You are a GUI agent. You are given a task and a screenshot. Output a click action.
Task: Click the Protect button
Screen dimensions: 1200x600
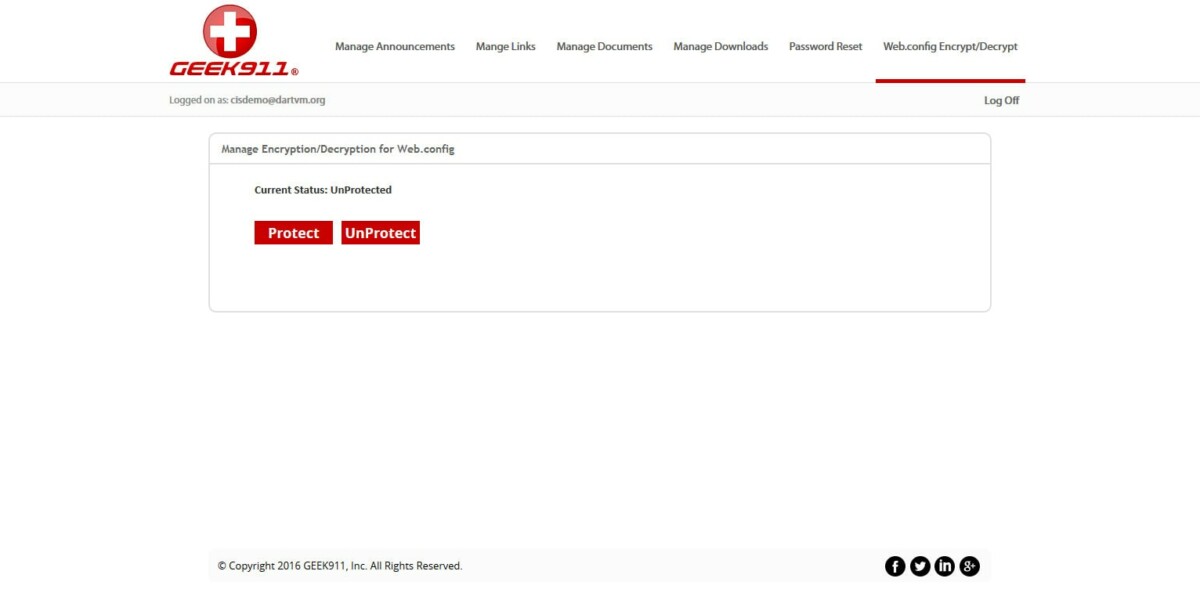point(292,232)
